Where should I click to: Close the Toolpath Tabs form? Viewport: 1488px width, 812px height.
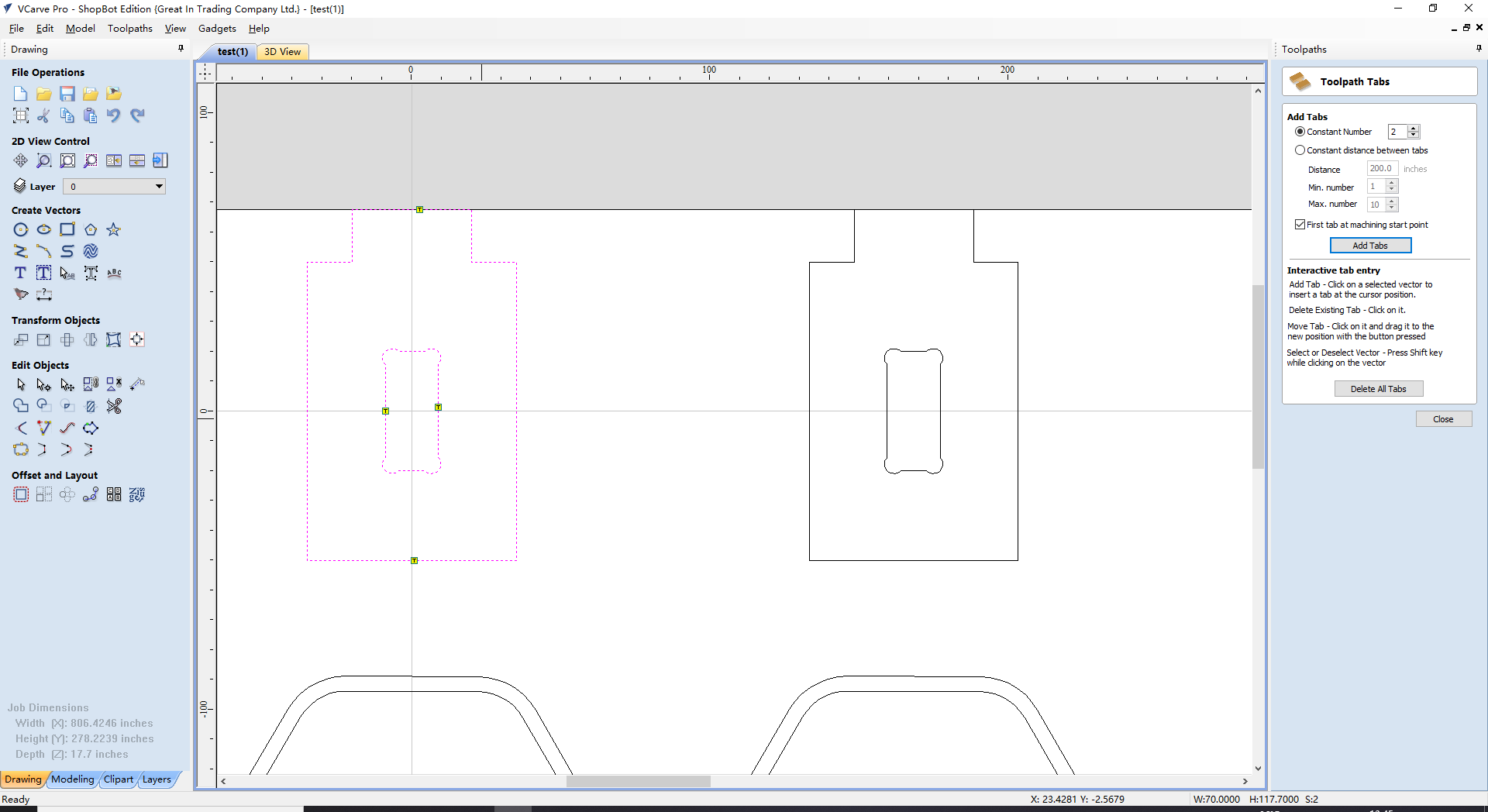tap(1443, 419)
